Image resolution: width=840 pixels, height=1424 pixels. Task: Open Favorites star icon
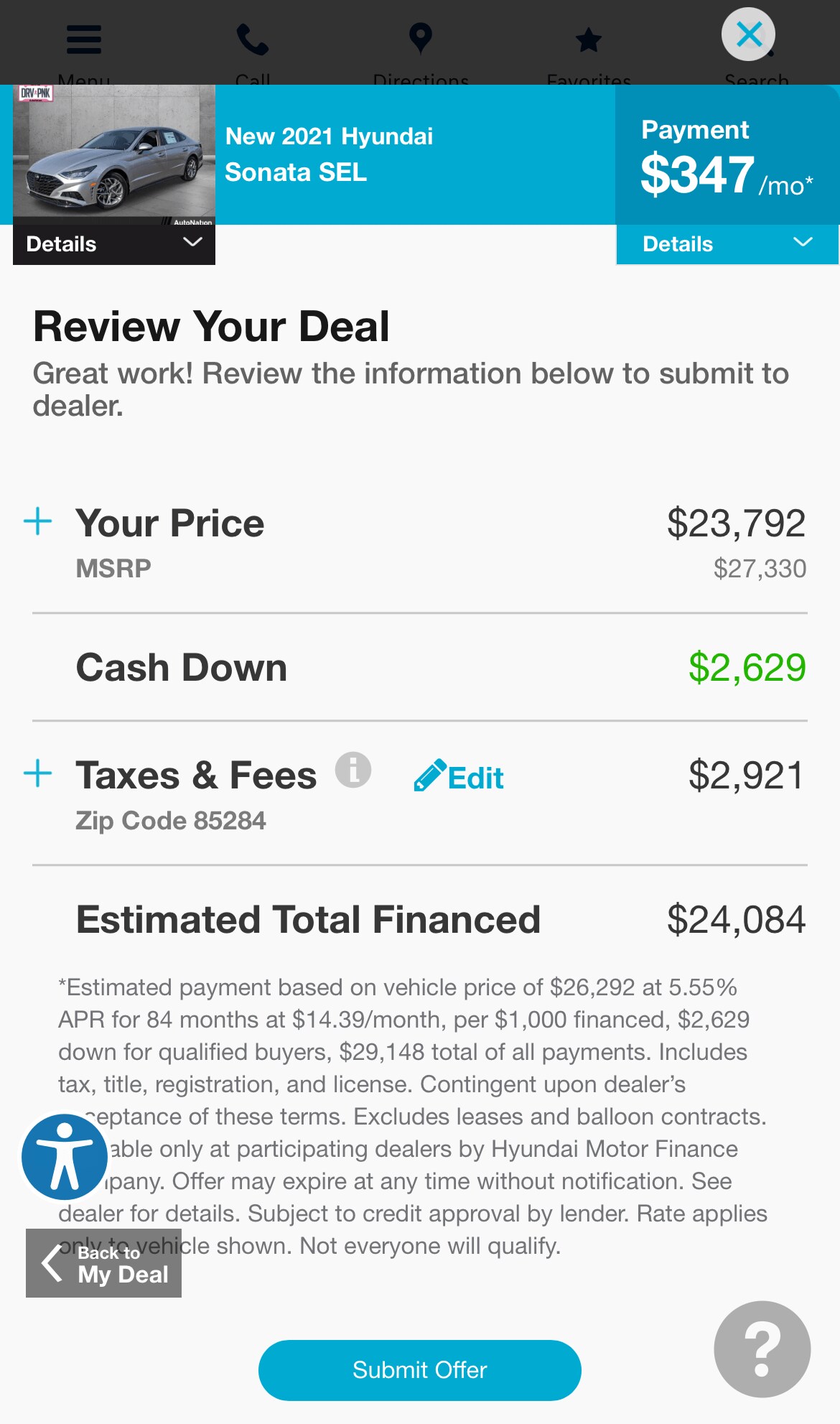(x=588, y=39)
